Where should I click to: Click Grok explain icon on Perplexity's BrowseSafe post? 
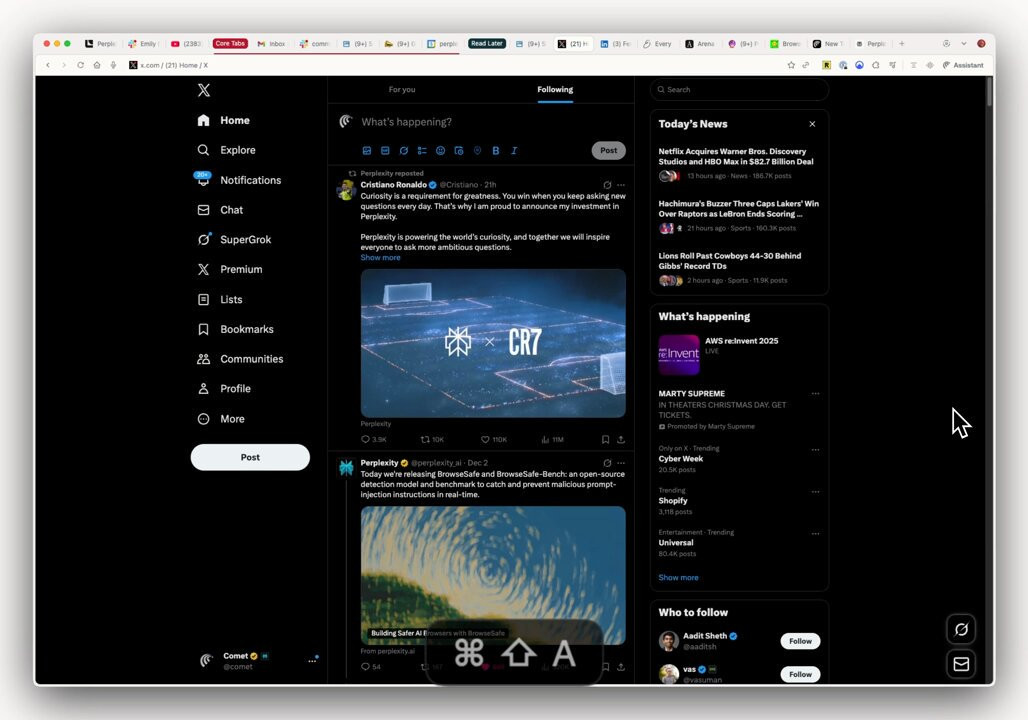coord(607,463)
